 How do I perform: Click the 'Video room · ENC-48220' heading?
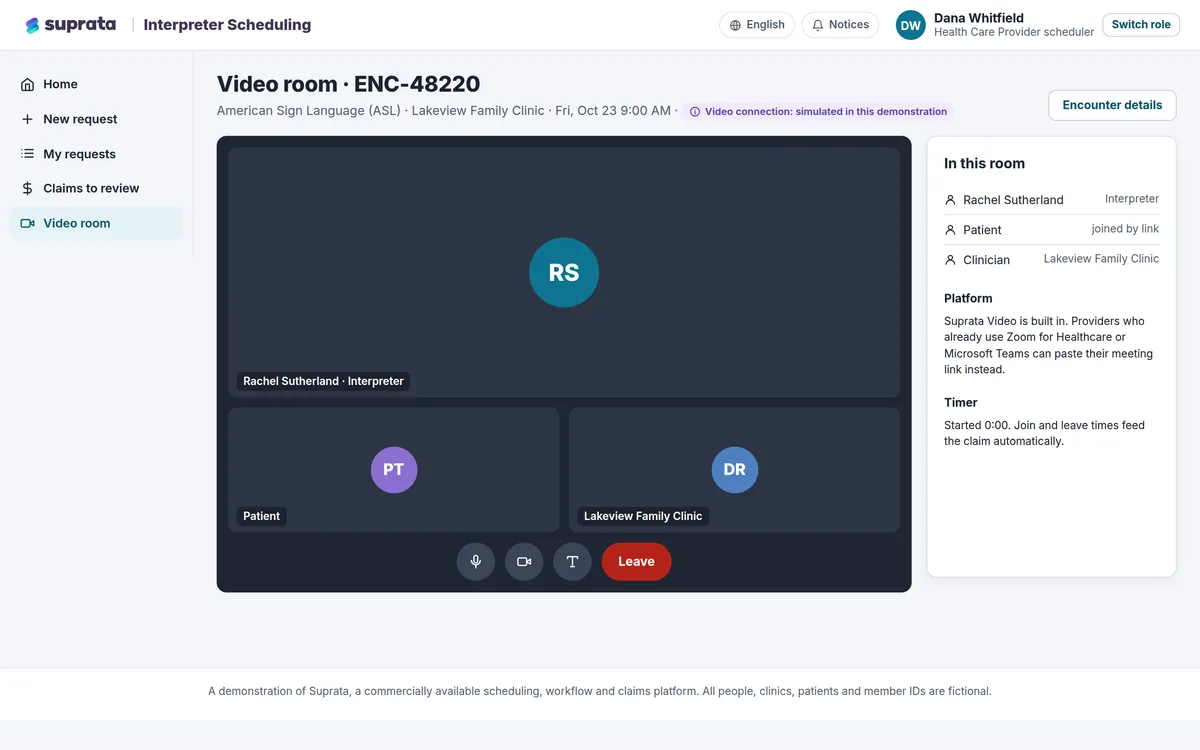coord(349,84)
